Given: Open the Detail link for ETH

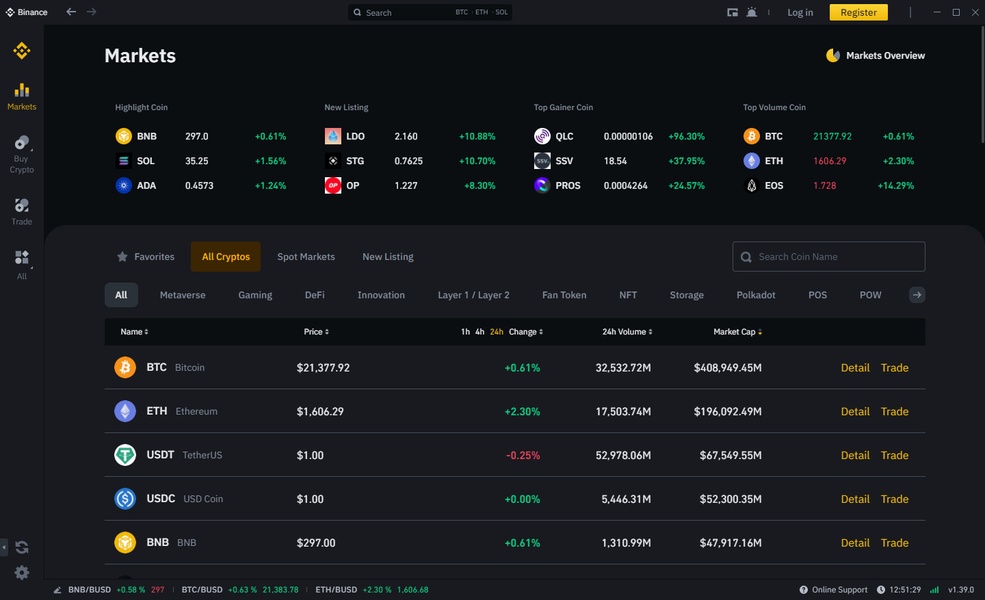Looking at the screenshot, I should click(855, 411).
